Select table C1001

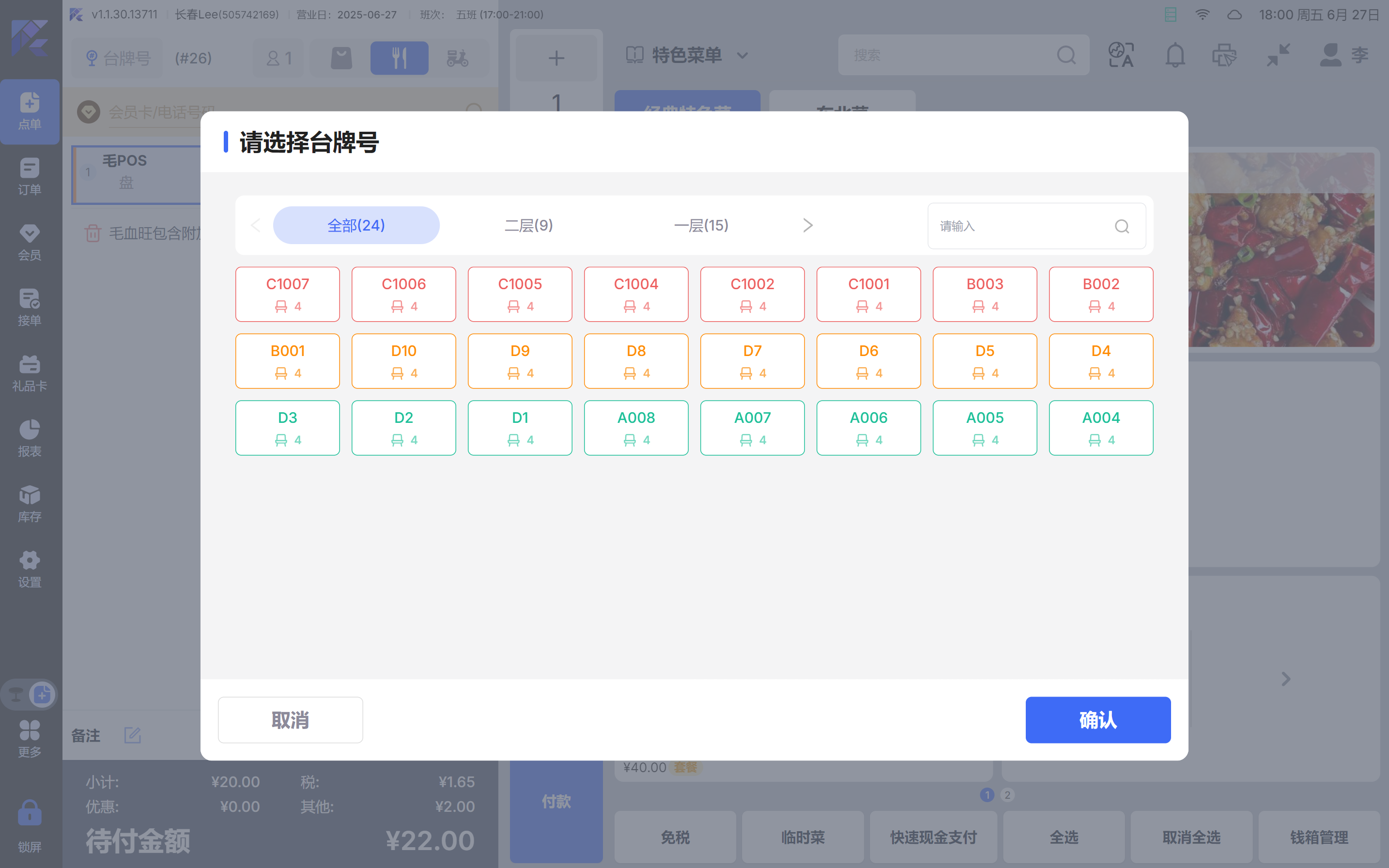click(868, 294)
